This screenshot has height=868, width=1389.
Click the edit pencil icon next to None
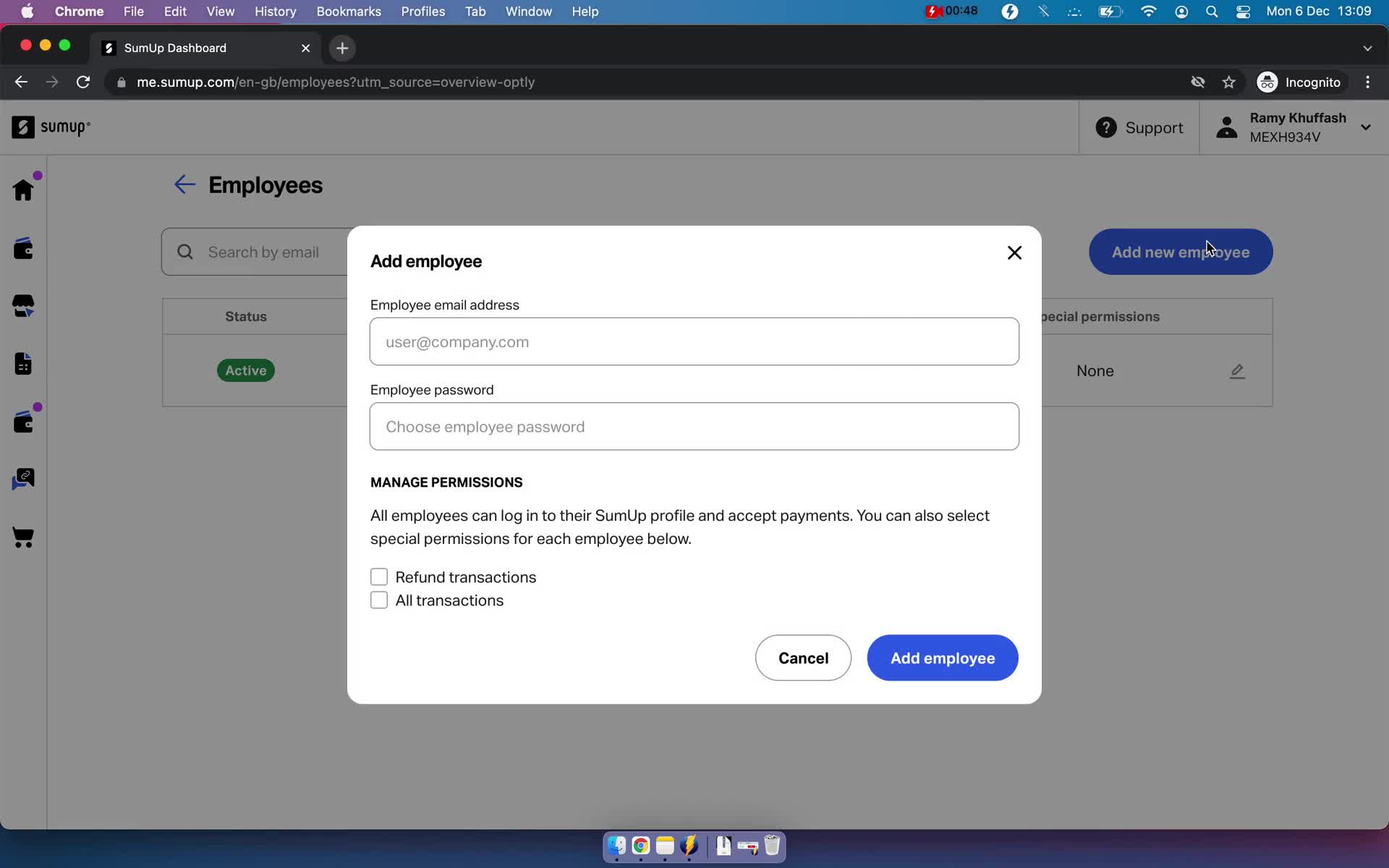[x=1237, y=371]
